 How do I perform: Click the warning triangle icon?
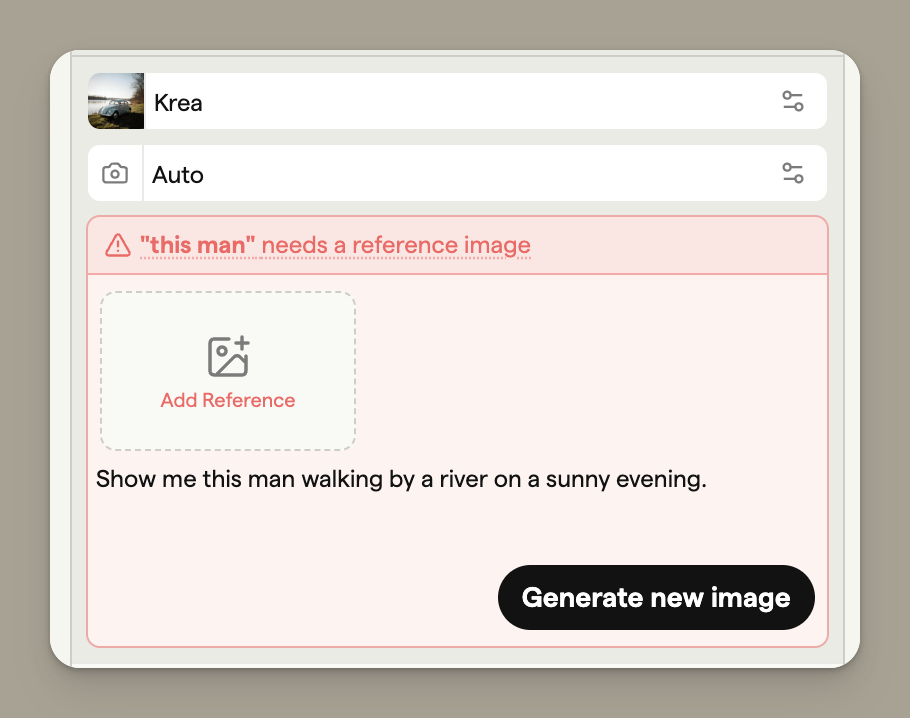[x=118, y=245]
